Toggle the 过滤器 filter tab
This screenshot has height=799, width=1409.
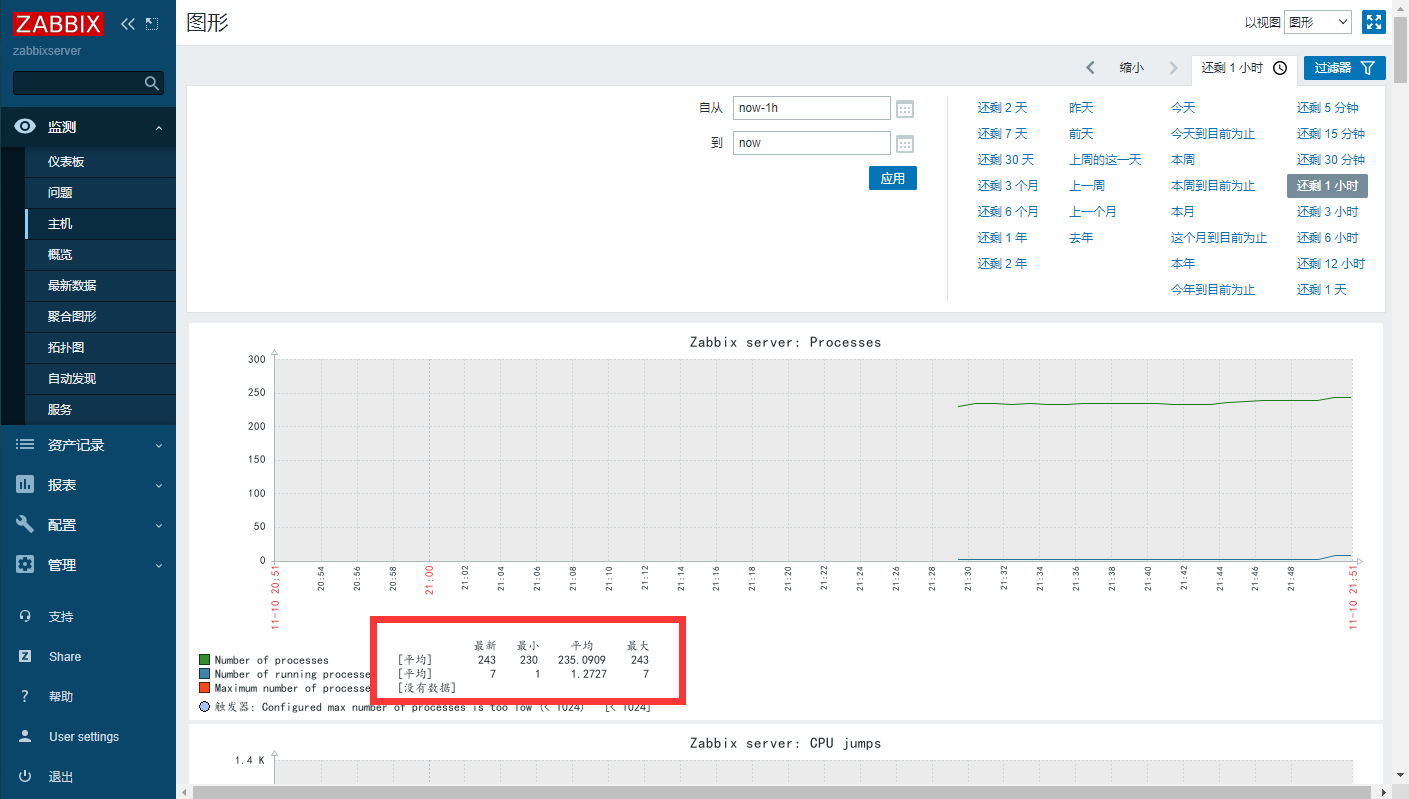pos(1345,68)
